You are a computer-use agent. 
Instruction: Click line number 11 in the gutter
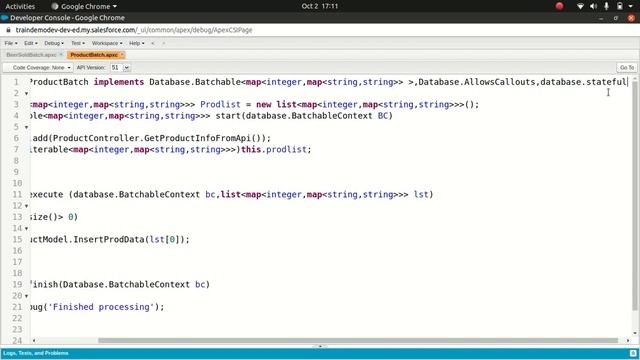click(x=17, y=194)
